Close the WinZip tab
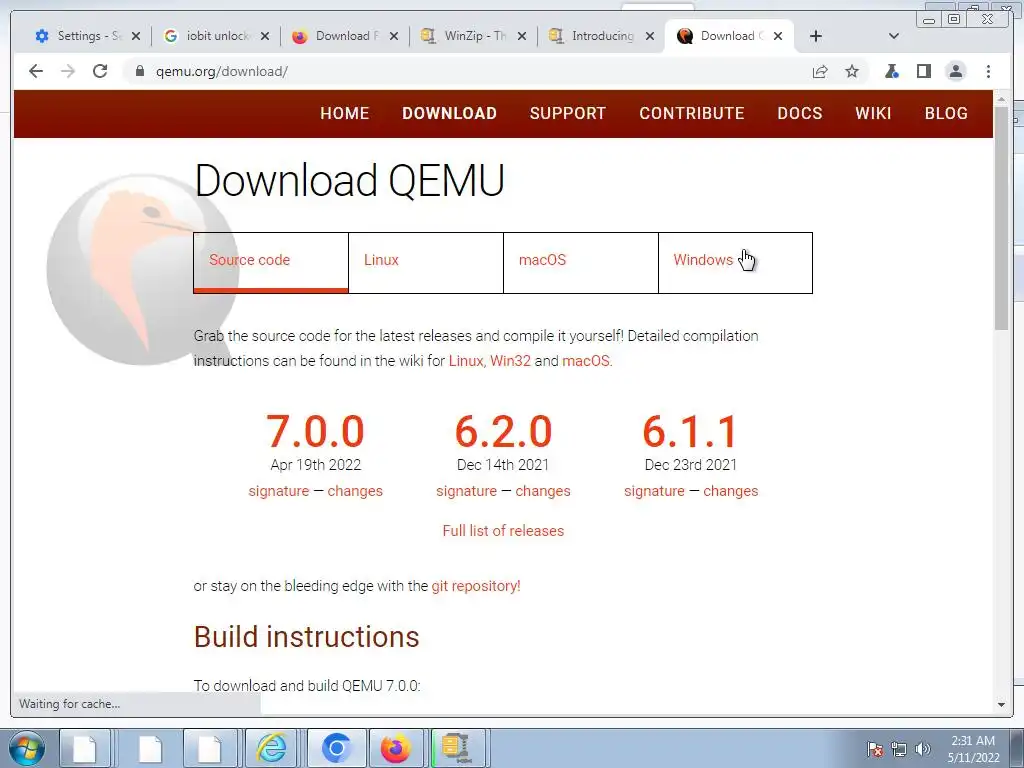Image resolution: width=1024 pixels, height=768 pixels. [522, 36]
